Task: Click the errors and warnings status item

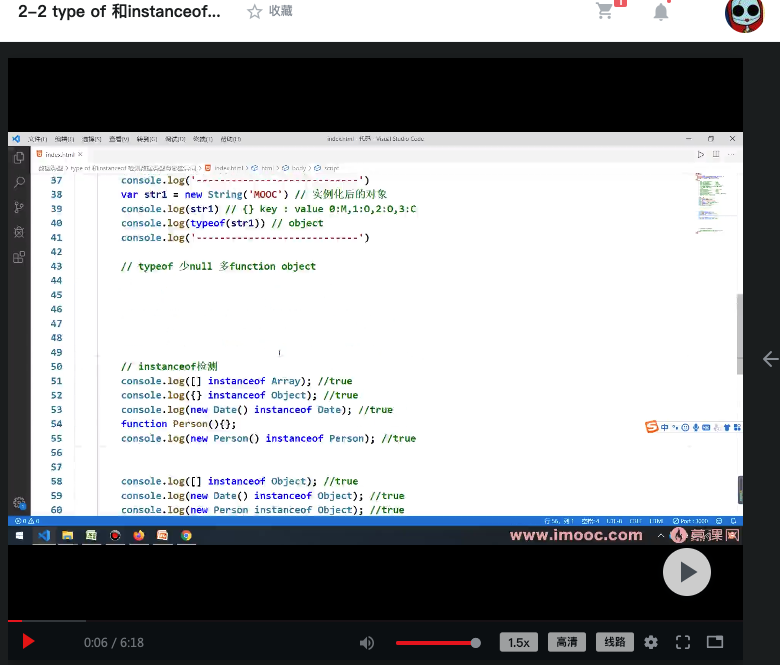Action: pyautogui.click(x=27, y=521)
